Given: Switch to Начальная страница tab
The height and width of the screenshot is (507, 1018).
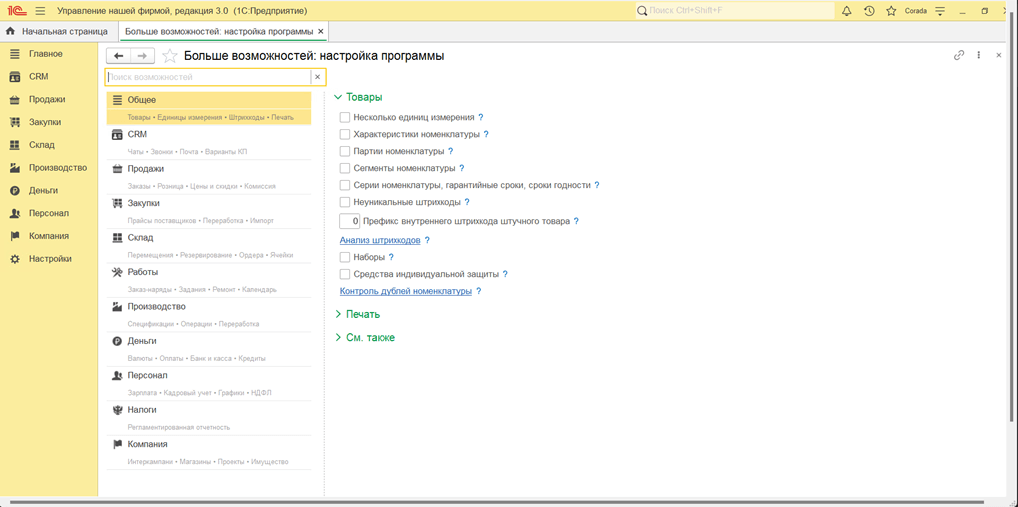Looking at the screenshot, I should point(64,31).
